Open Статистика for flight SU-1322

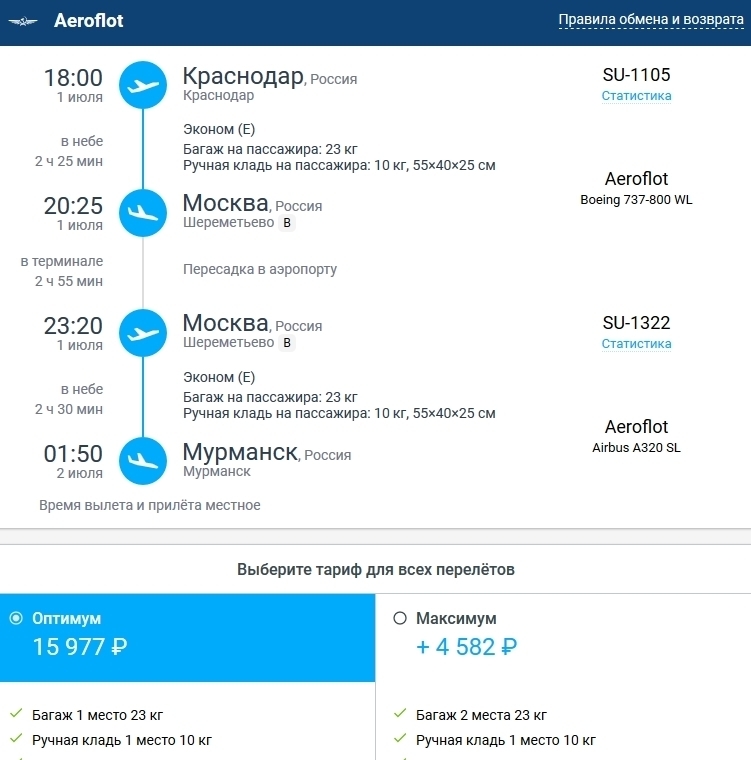[x=636, y=344]
